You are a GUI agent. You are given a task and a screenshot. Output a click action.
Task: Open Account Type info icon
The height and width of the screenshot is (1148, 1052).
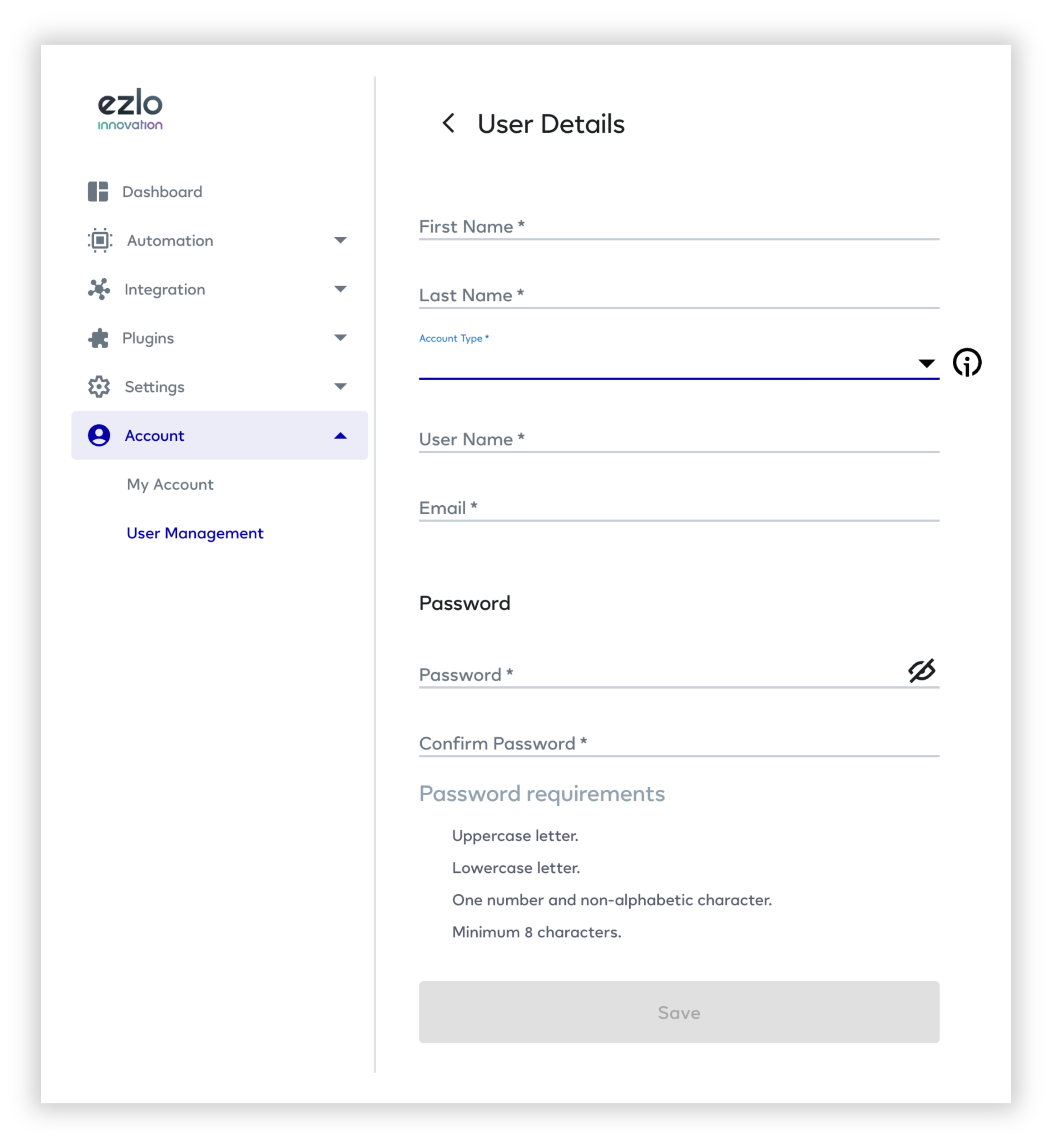coord(967,363)
